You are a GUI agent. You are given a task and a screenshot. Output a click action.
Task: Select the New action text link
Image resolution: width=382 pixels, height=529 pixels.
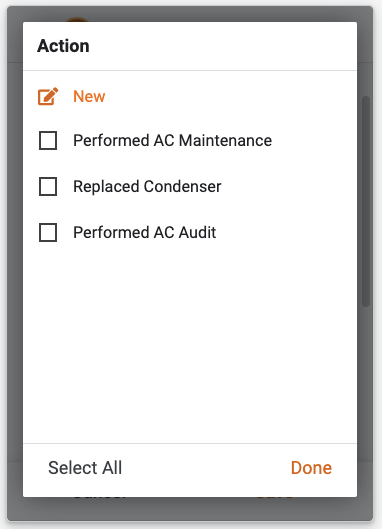point(89,96)
